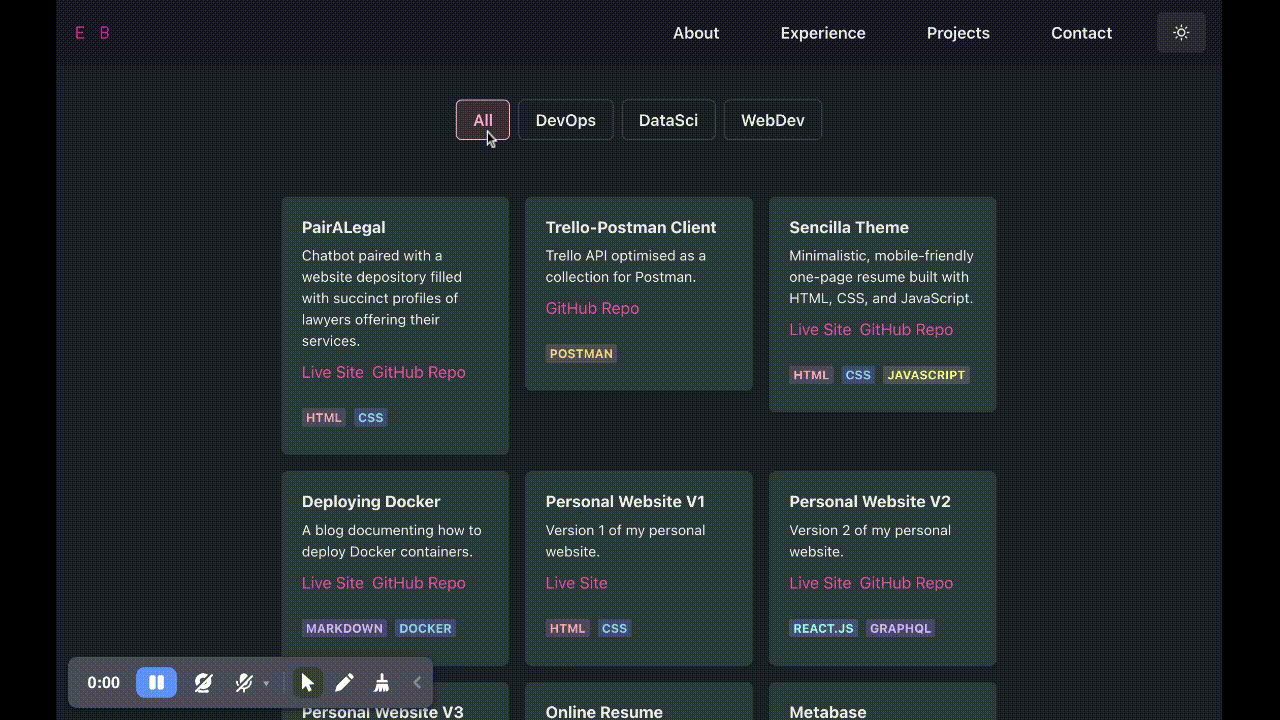Toggle the All projects filter
Screen dimensions: 1280x720
tap(483, 120)
